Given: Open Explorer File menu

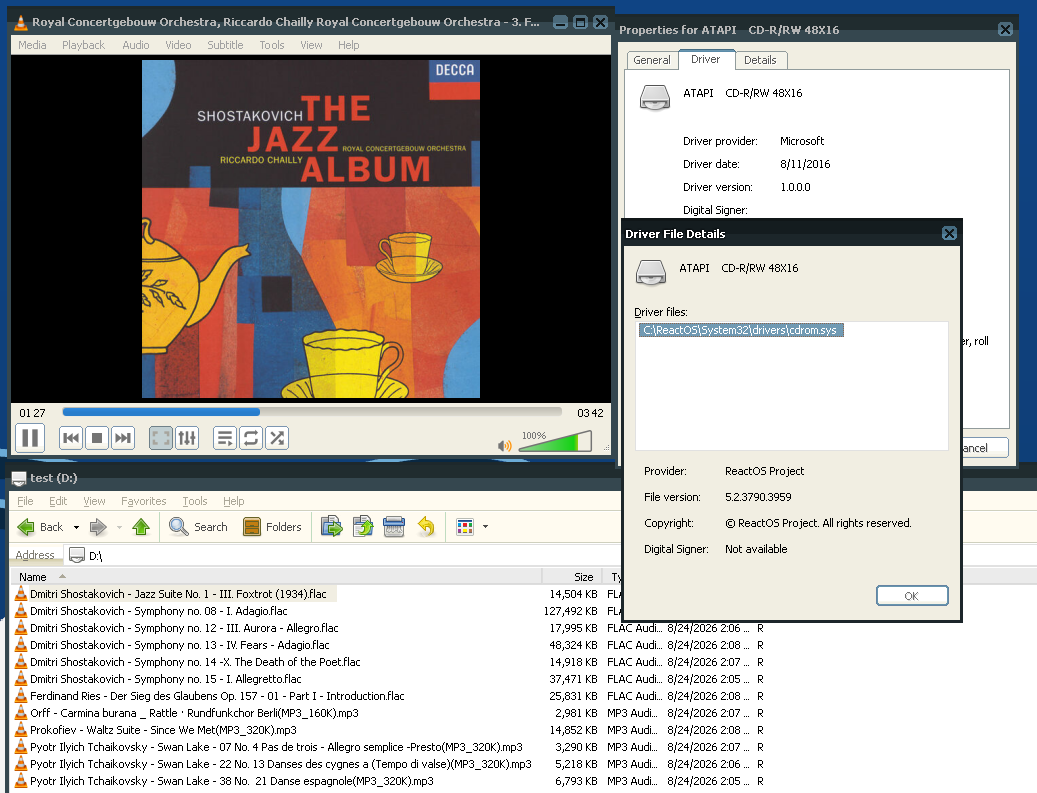Looking at the screenshot, I should [x=25, y=501].
